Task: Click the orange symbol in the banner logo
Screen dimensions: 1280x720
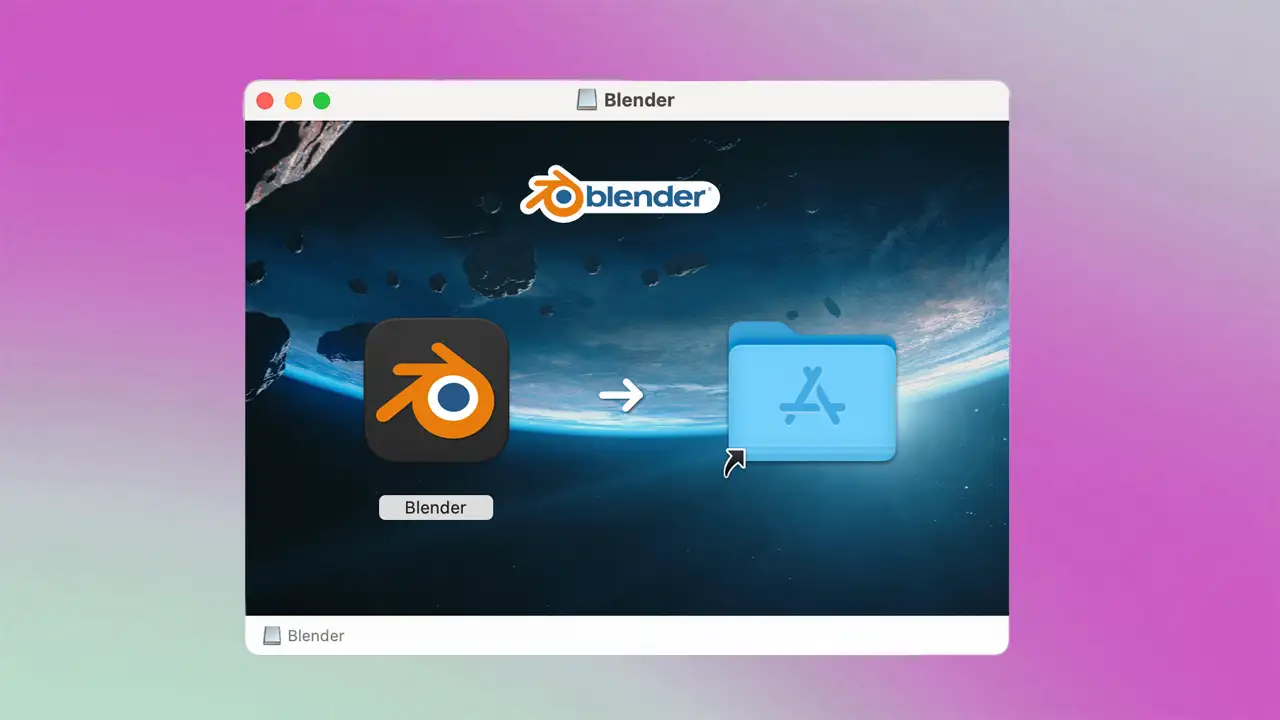Action: coord(550,195)
